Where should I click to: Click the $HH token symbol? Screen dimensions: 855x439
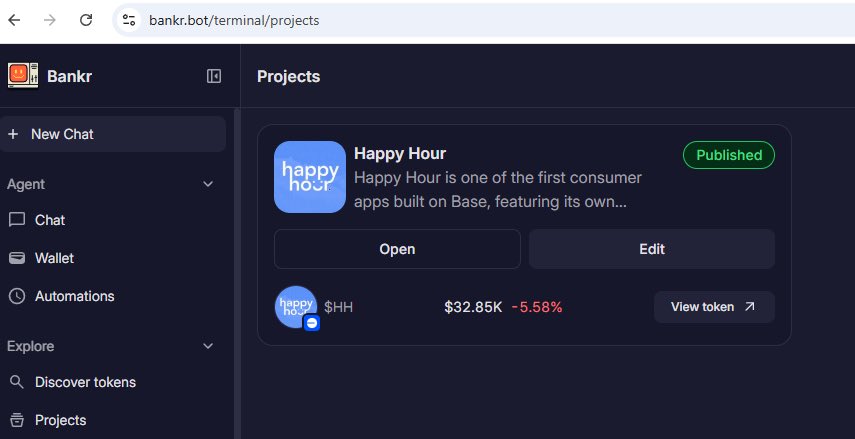click(338, 308)
